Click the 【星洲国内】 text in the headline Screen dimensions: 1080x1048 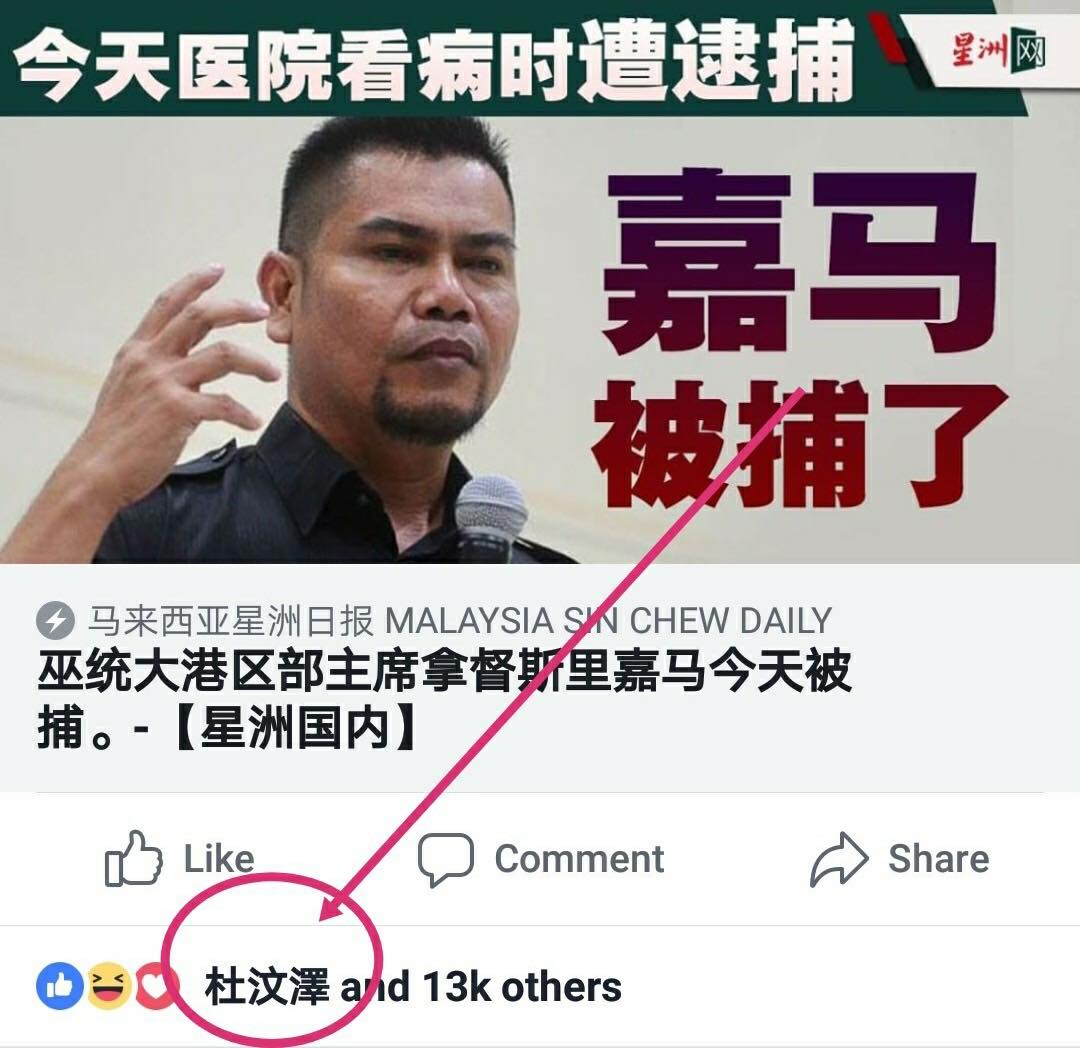pos(295,727)
